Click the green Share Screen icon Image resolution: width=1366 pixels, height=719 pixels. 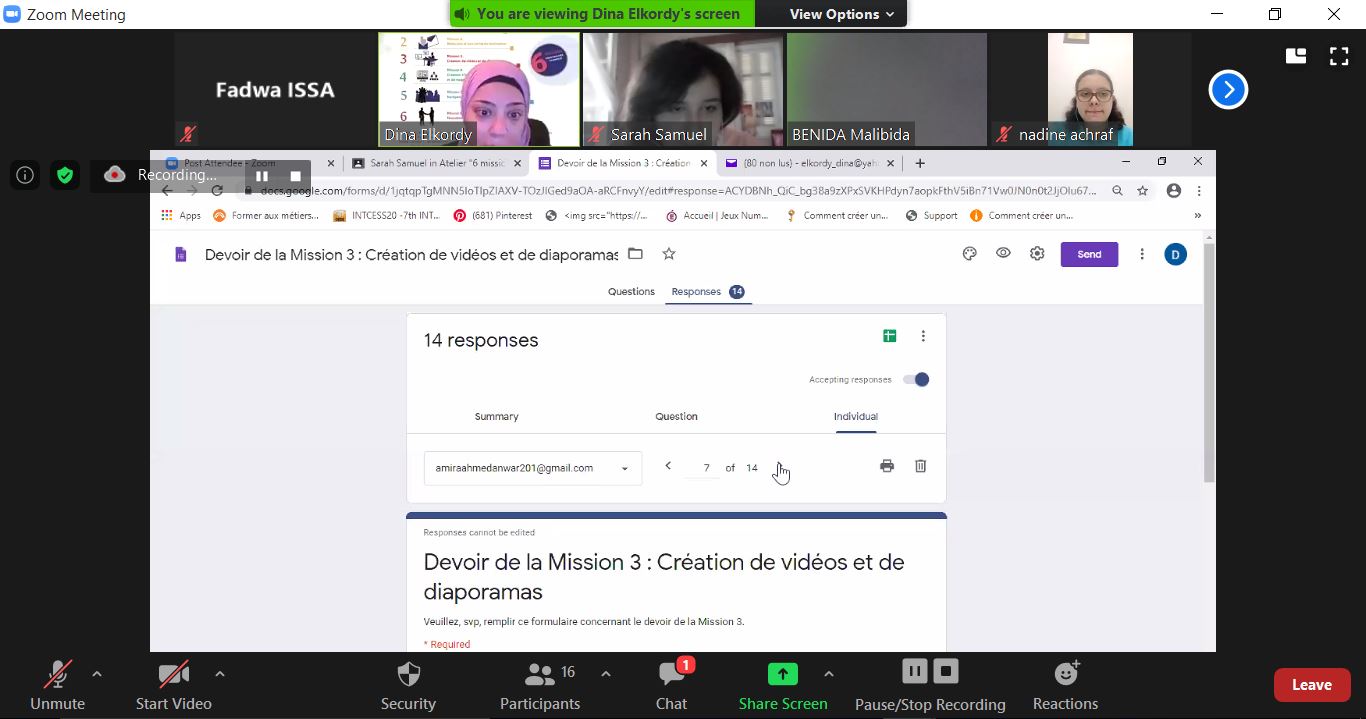[782, 674]
